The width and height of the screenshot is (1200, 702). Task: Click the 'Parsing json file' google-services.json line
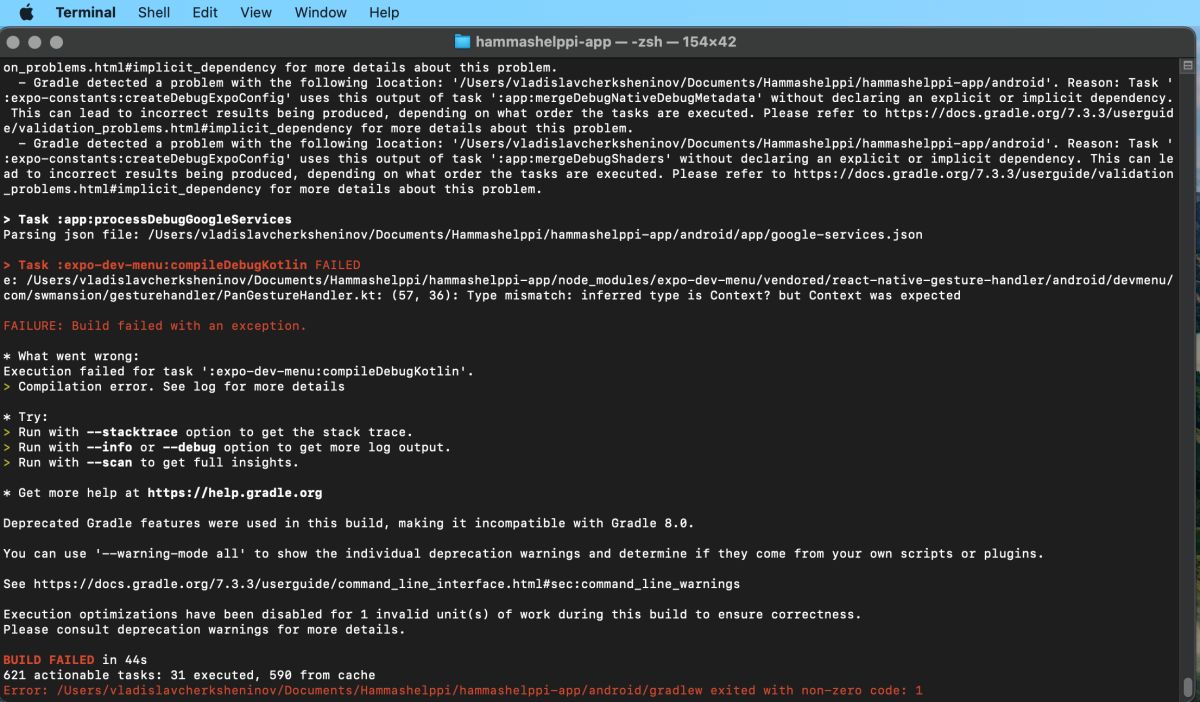463,235
